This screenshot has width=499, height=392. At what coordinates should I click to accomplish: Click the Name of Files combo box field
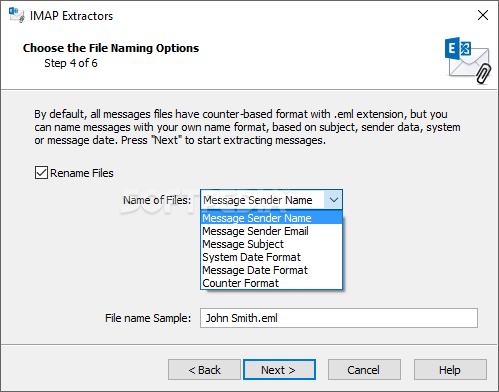point(271,200)
